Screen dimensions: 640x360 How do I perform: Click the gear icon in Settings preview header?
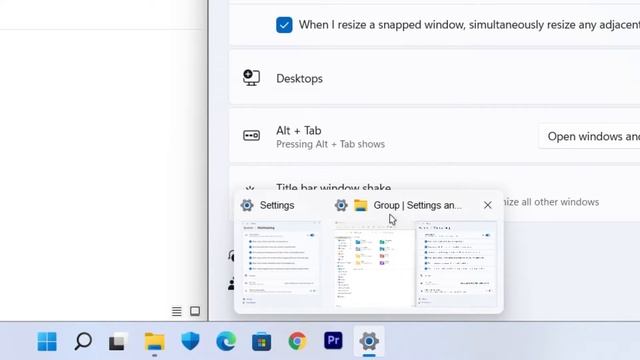(247, 205)
